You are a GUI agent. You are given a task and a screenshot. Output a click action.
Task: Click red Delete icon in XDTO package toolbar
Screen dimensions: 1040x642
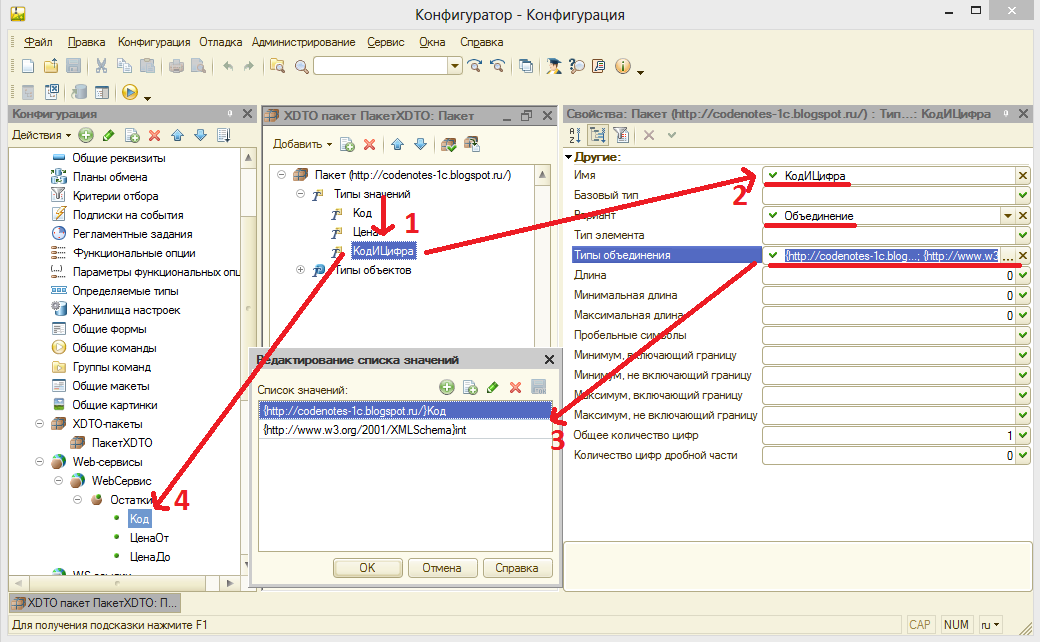coord(369,144)
